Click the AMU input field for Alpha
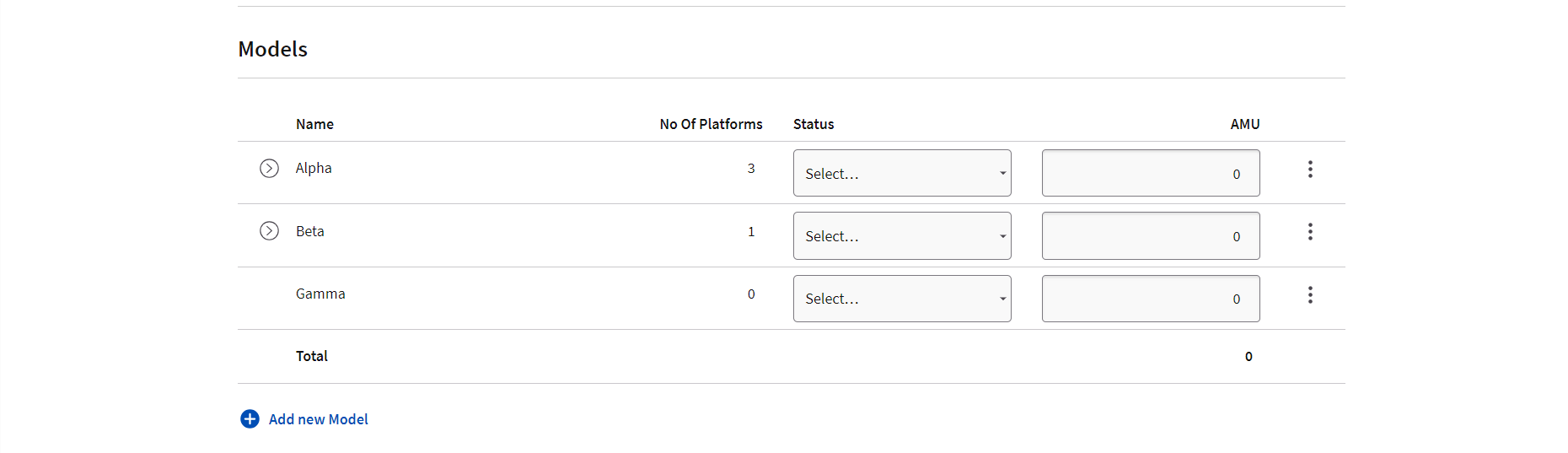This screenshot has width=1568, height=453. click(1151, 173)
